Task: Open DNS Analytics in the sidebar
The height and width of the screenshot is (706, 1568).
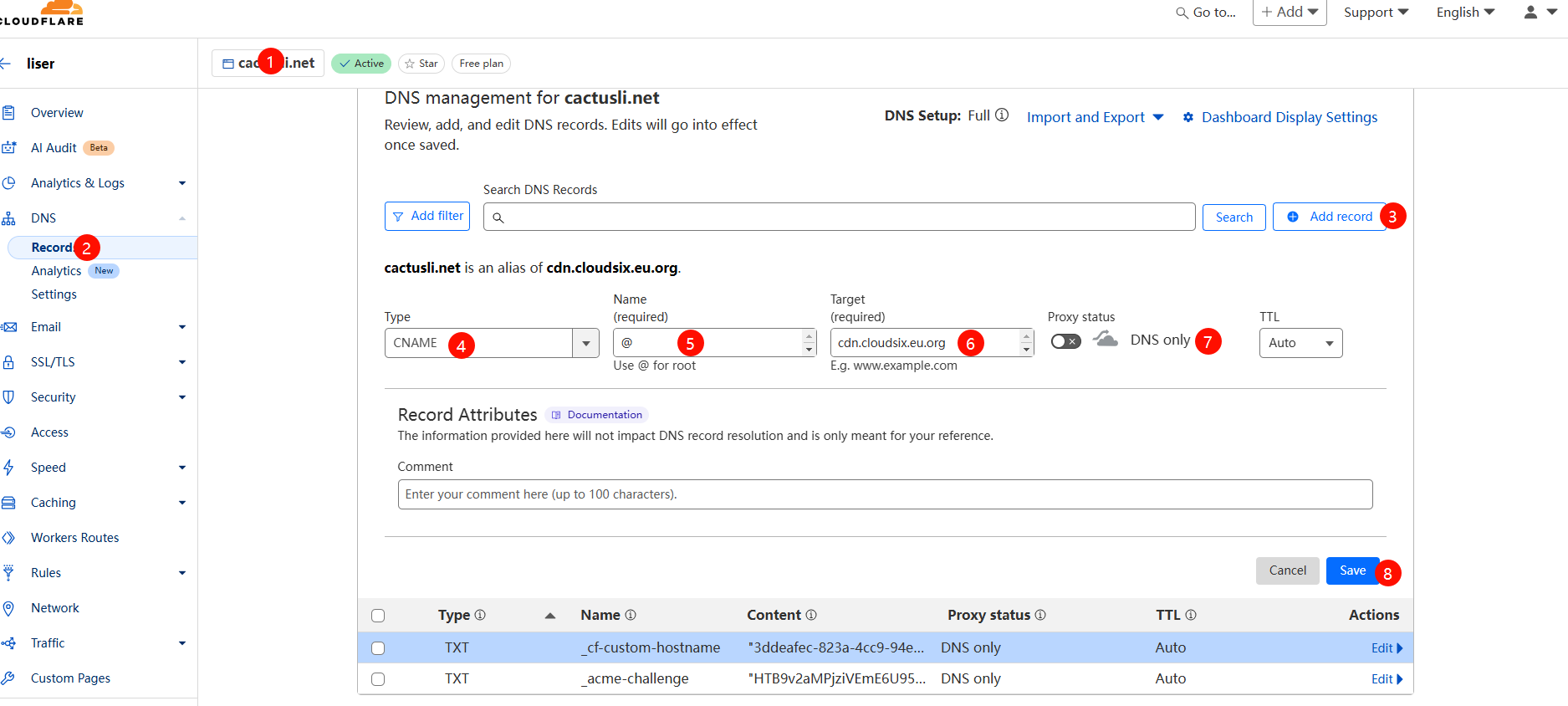Action: click(x=56, y=271)
